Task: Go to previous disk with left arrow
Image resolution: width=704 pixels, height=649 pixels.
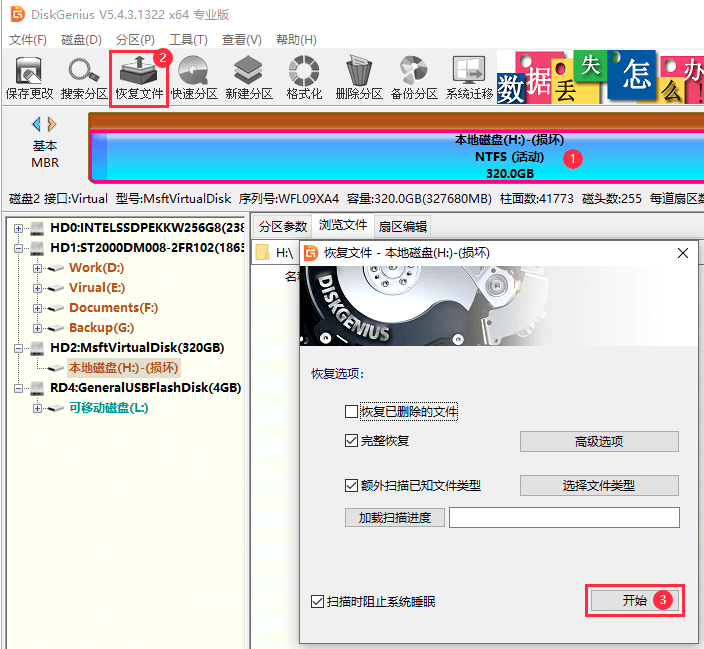Action: pos(36,124)
